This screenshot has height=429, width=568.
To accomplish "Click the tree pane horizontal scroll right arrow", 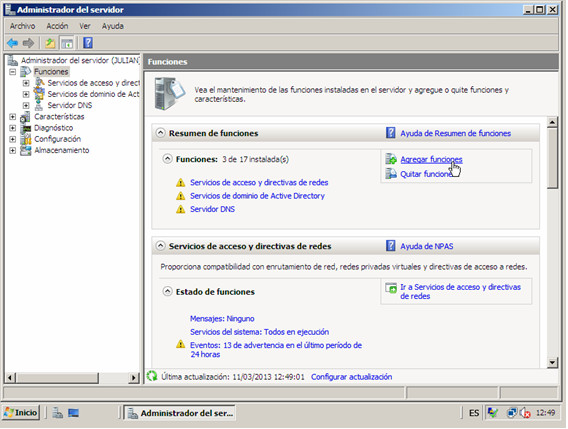I will [x=134, y=378].
